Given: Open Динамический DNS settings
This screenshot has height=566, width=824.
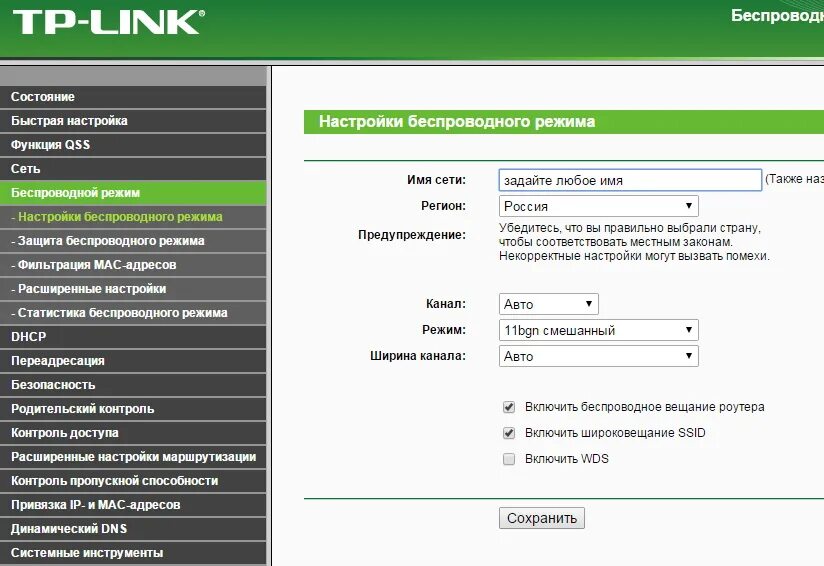Looking at the screenshot, I should [133, 529].
